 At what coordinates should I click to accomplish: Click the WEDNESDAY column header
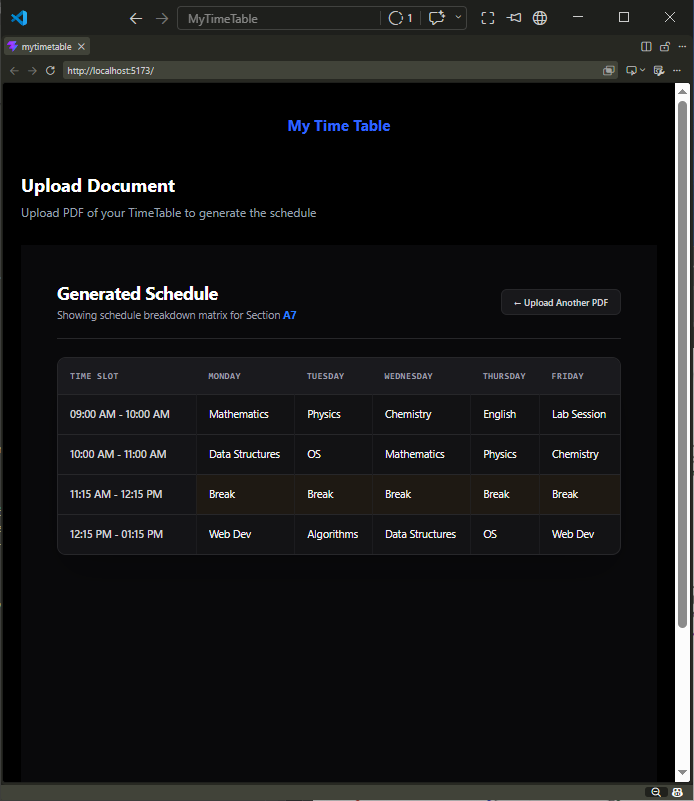click(408, 376)
